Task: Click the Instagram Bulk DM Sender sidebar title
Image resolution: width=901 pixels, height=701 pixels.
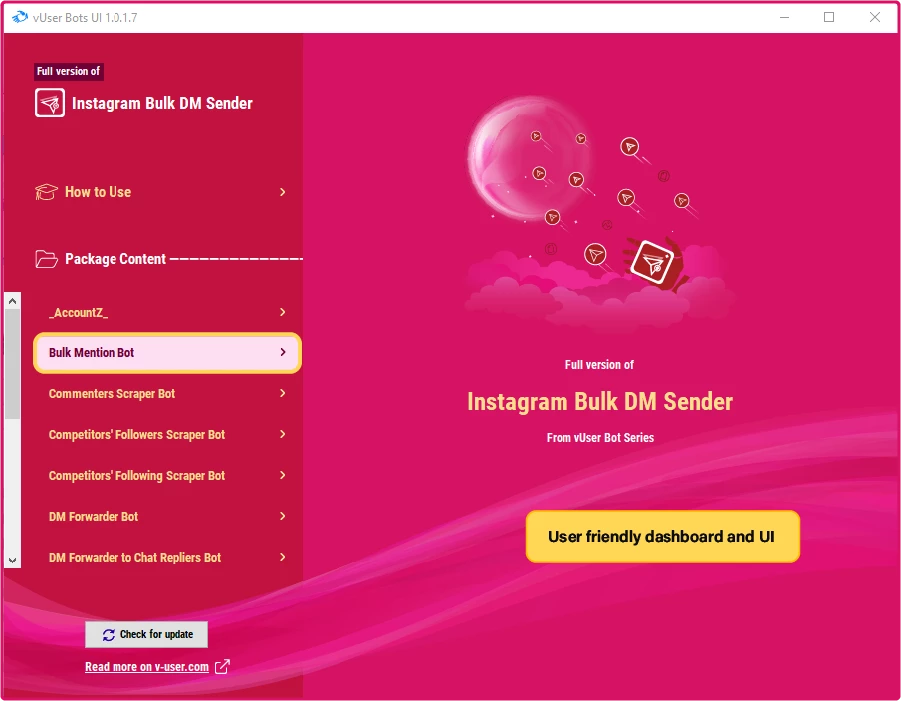Action: pyautogui.click(x=162, y=103)
